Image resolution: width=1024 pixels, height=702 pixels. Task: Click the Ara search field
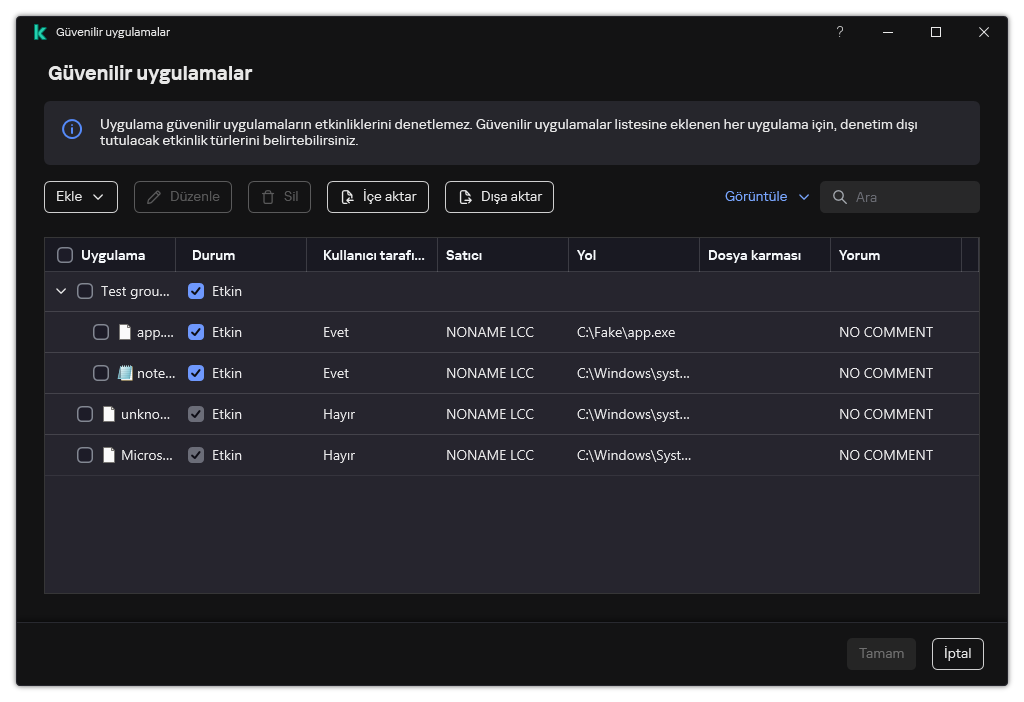pyautogui.click(x=912, y=197)
